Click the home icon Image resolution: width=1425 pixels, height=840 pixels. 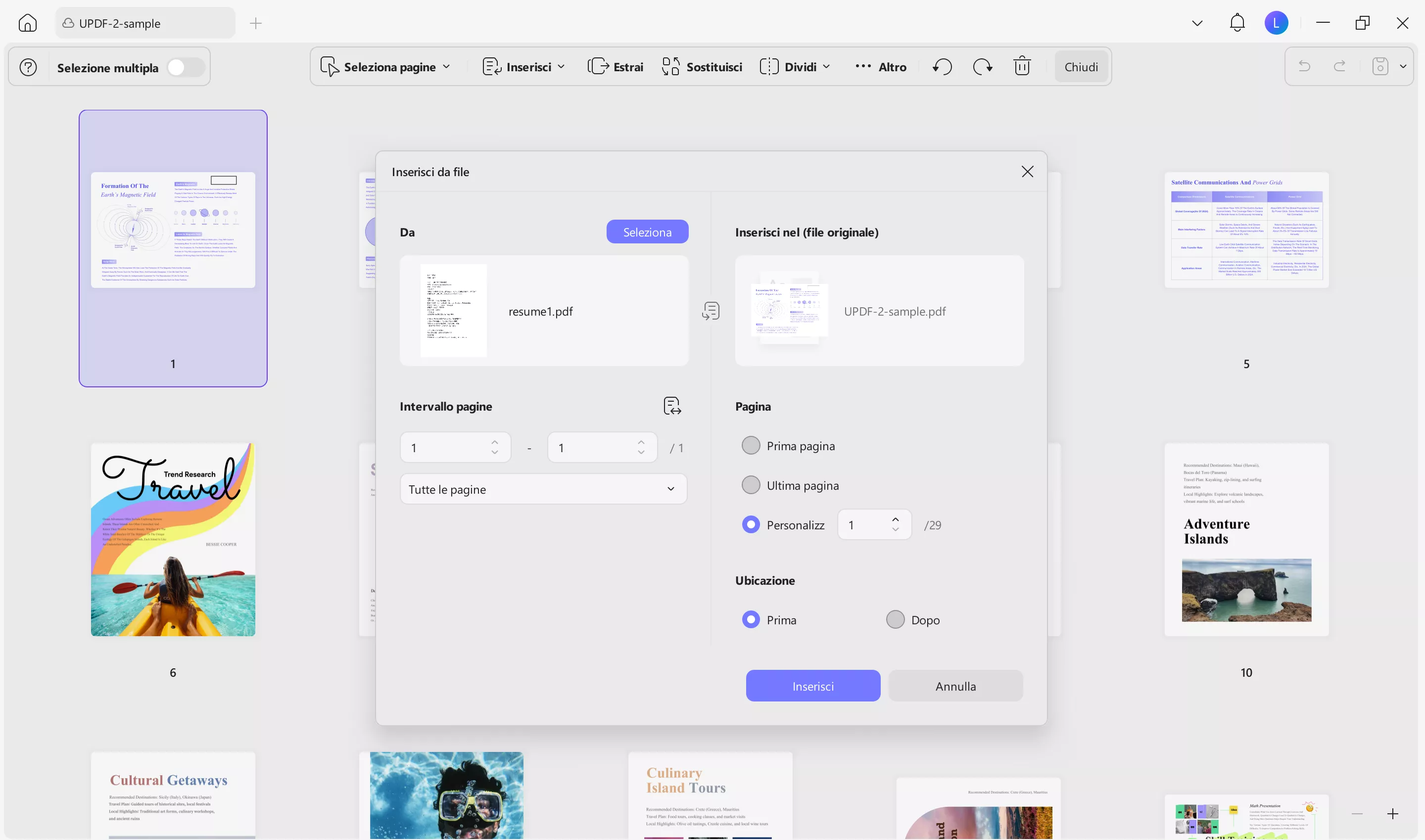pyautogui.click(x=27, y=23)
